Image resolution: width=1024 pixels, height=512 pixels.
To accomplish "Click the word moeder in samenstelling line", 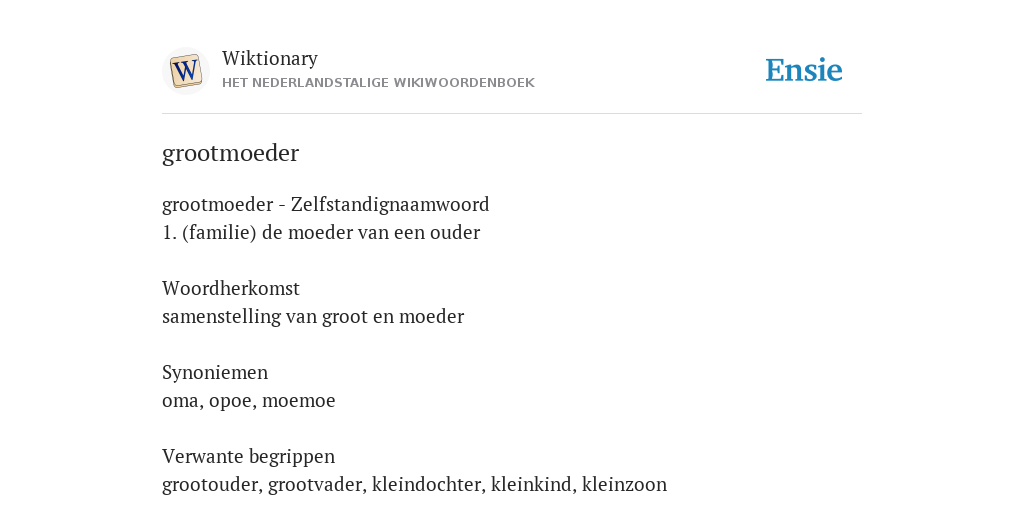I will click(431, 317).
